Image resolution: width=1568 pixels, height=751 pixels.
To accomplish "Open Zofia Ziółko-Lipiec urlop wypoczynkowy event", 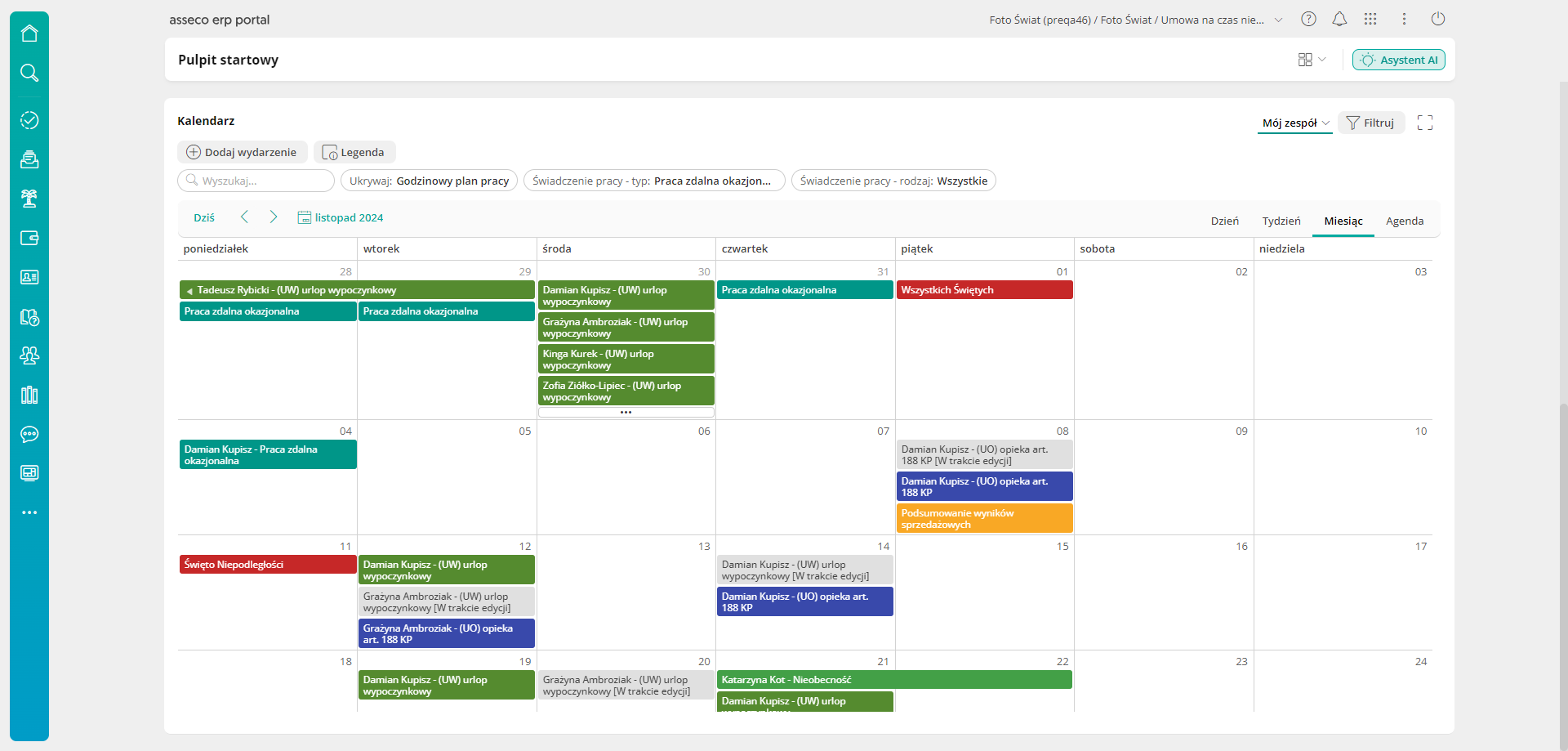I will tap(626, 391).
